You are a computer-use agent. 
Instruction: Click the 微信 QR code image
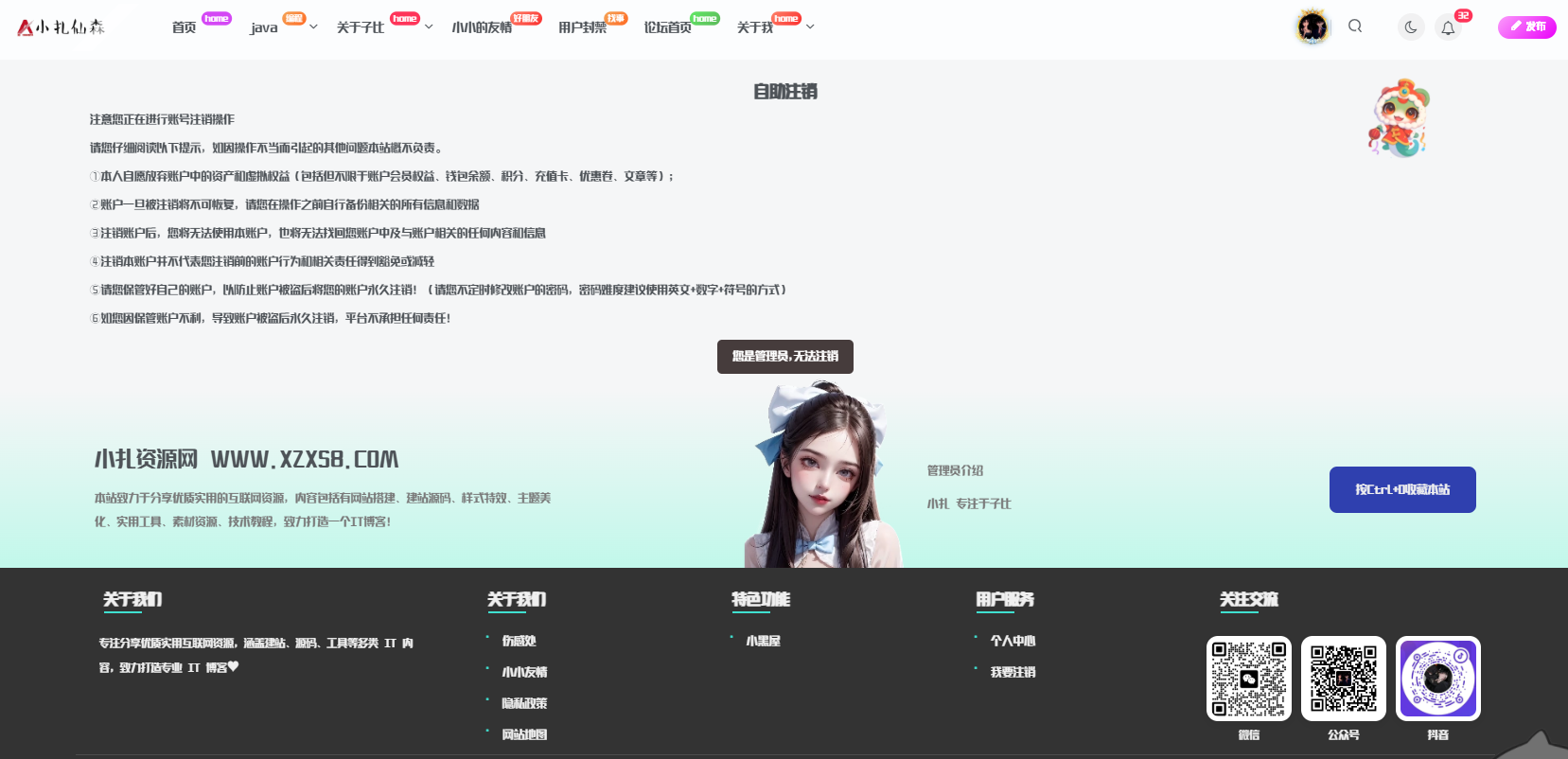pos(1249,679)
